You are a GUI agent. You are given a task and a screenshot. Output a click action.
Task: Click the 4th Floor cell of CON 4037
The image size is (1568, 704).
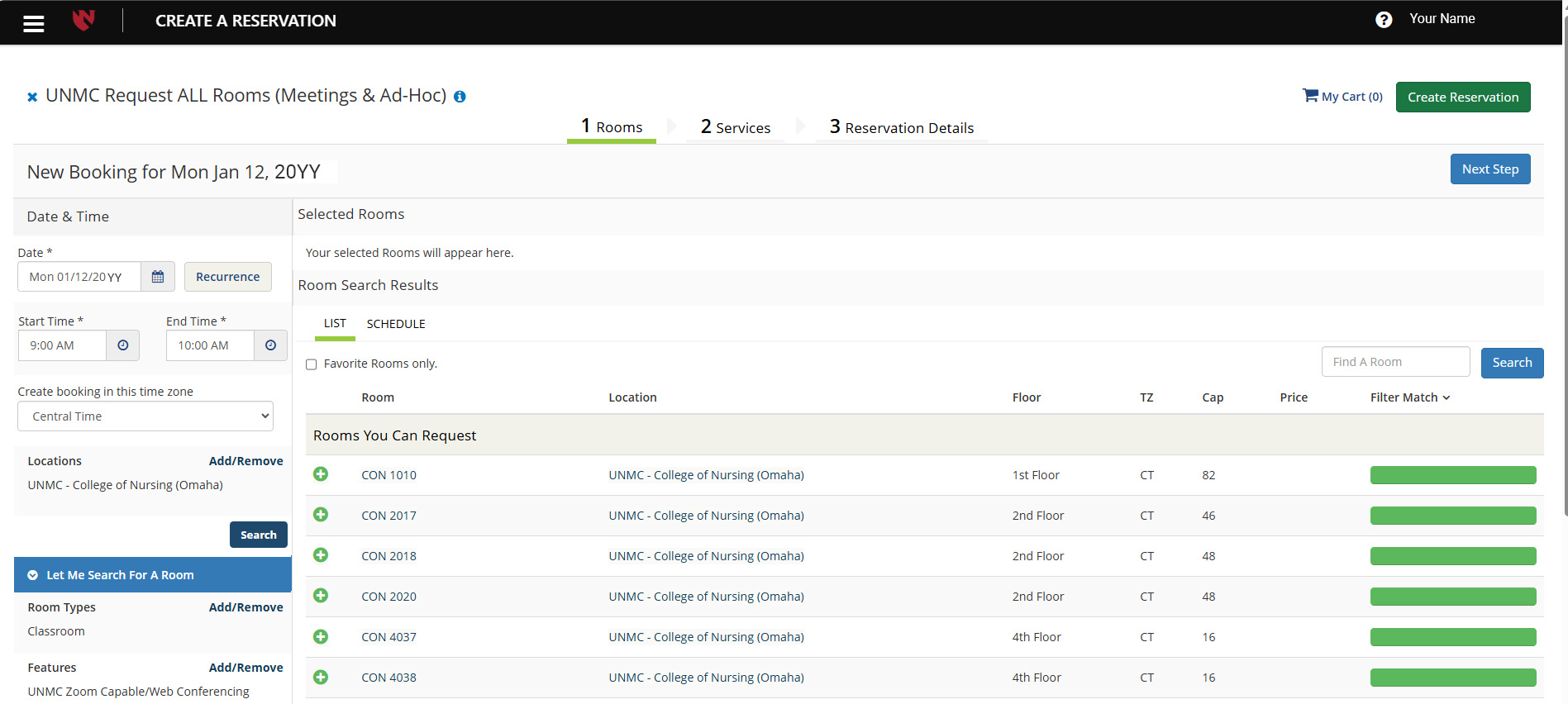(x=1037, y=637)
